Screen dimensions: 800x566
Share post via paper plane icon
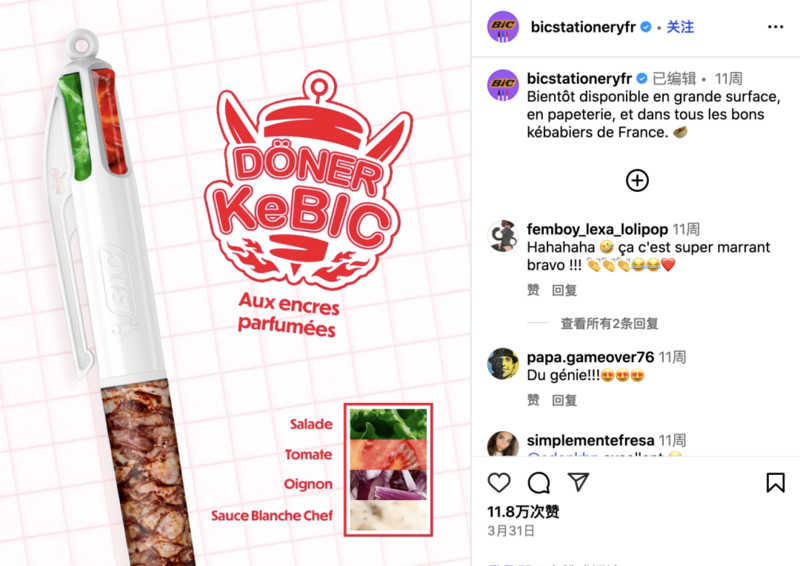point(579,482)
